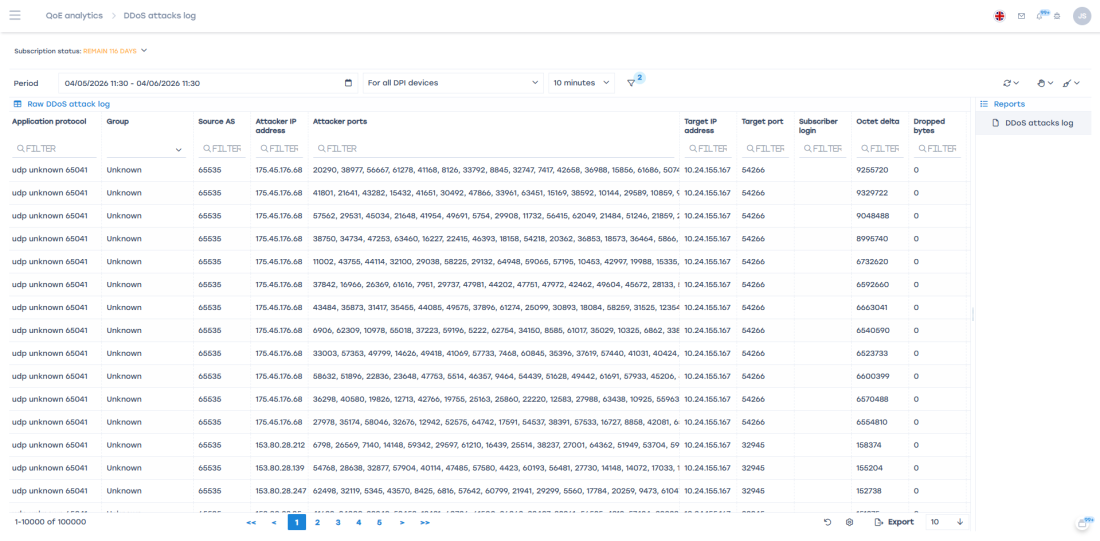Go to next page with > button
The image size is (1100, 541).
pyautogui.click(x=402, y=523)
